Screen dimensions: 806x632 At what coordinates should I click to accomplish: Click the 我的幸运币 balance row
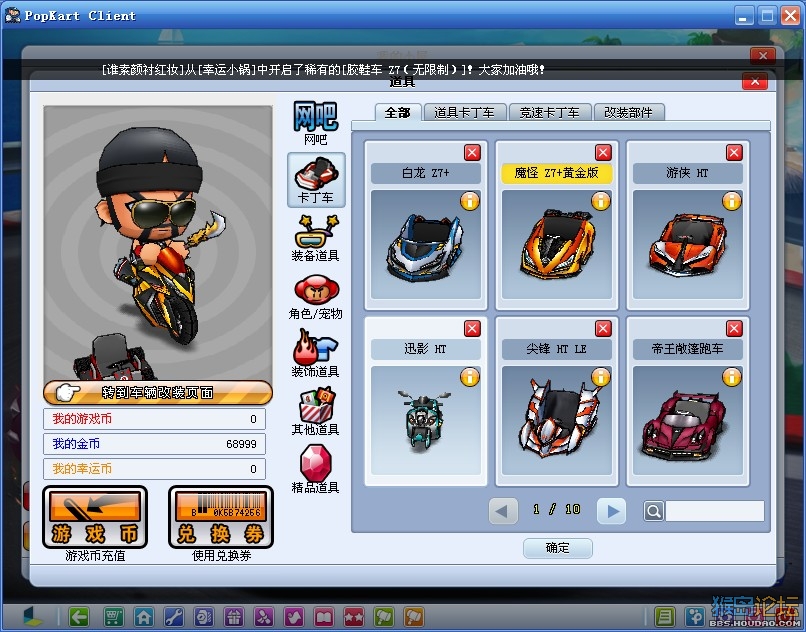(x=154, y=469)
